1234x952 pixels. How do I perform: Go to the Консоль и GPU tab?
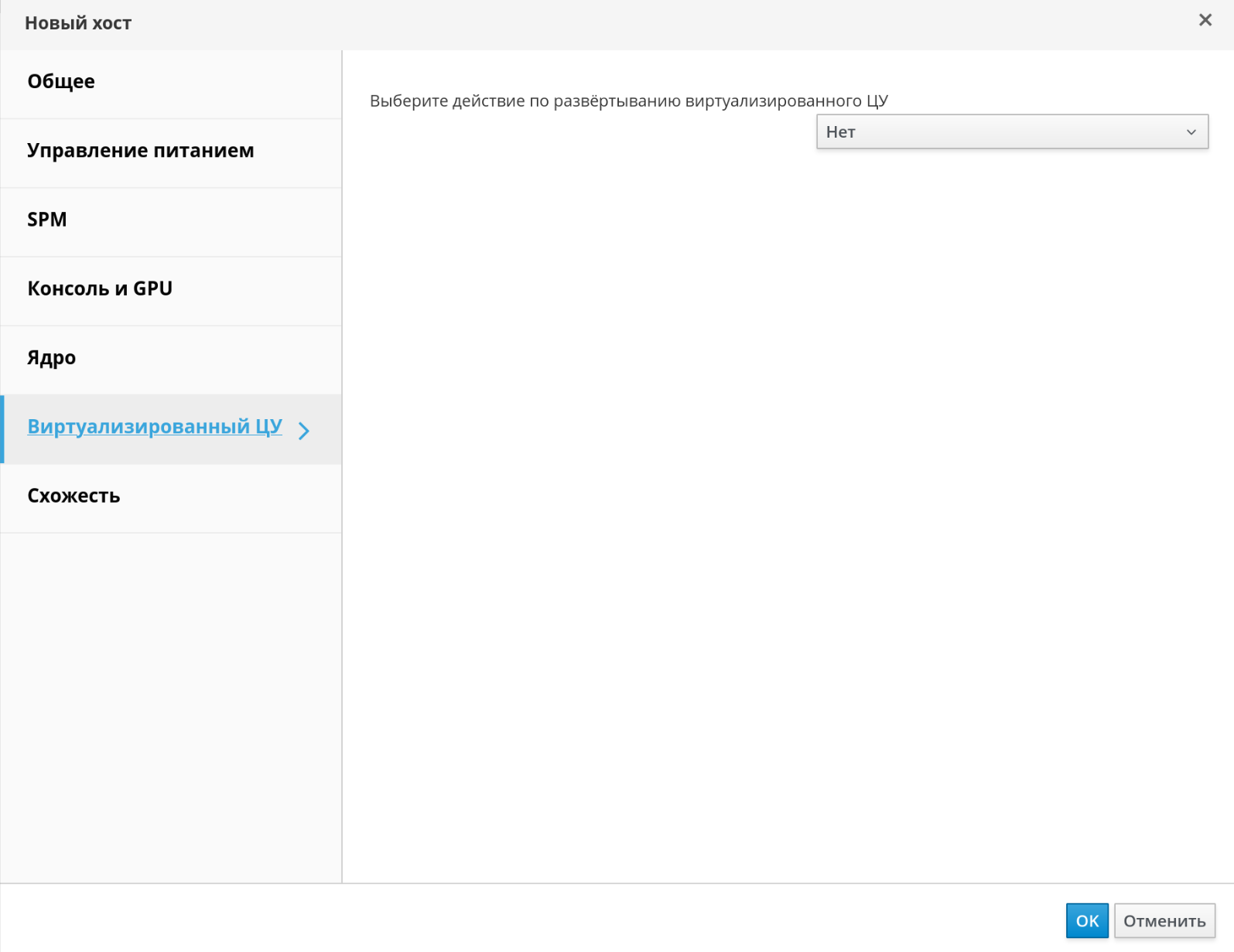pyautogui.click(x=100, y=288)
